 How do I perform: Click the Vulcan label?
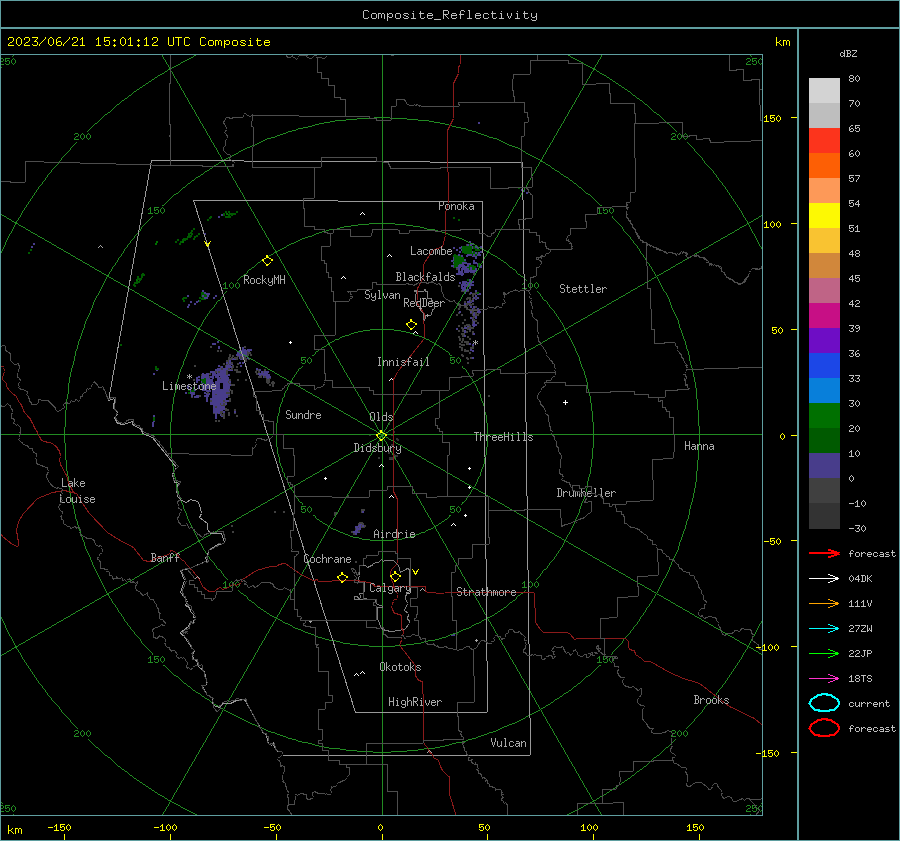[x=508, y=743]
